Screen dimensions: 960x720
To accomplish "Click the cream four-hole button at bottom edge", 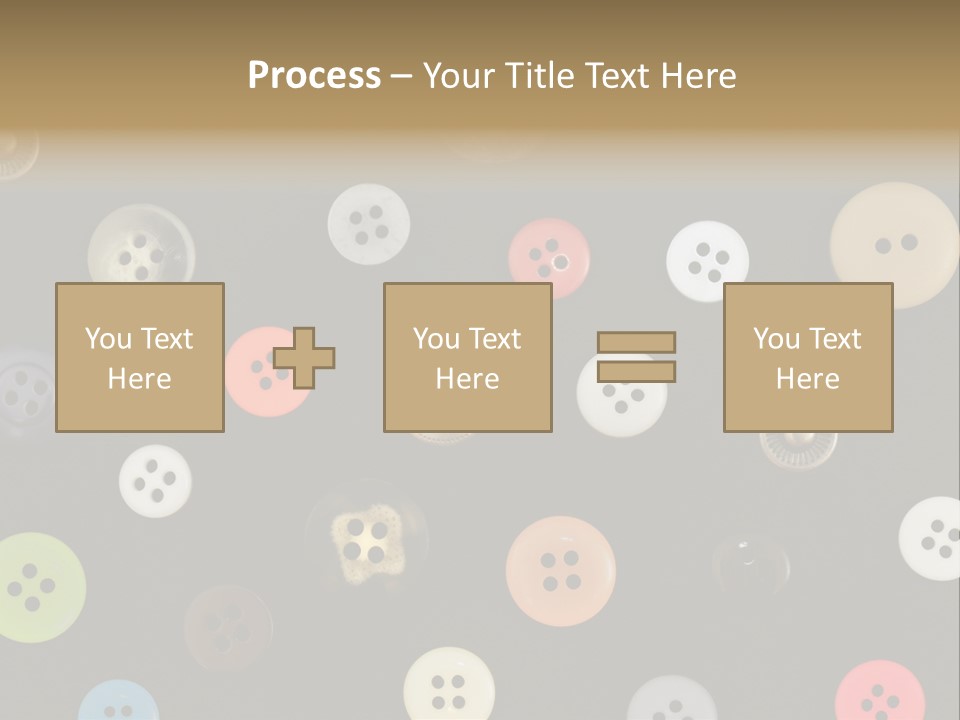I will pyautogui.click(x=449, y=687).
